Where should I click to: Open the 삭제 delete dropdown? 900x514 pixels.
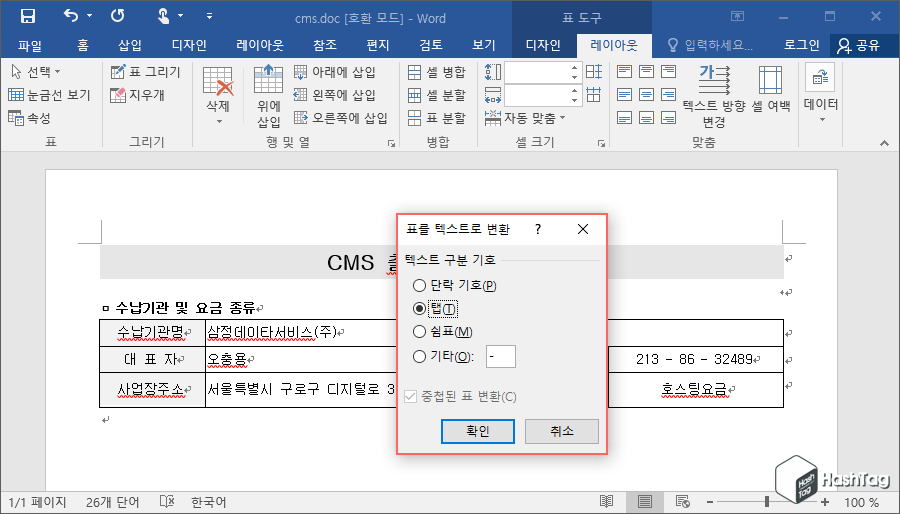pyautogui.click(x=218, y=96)
